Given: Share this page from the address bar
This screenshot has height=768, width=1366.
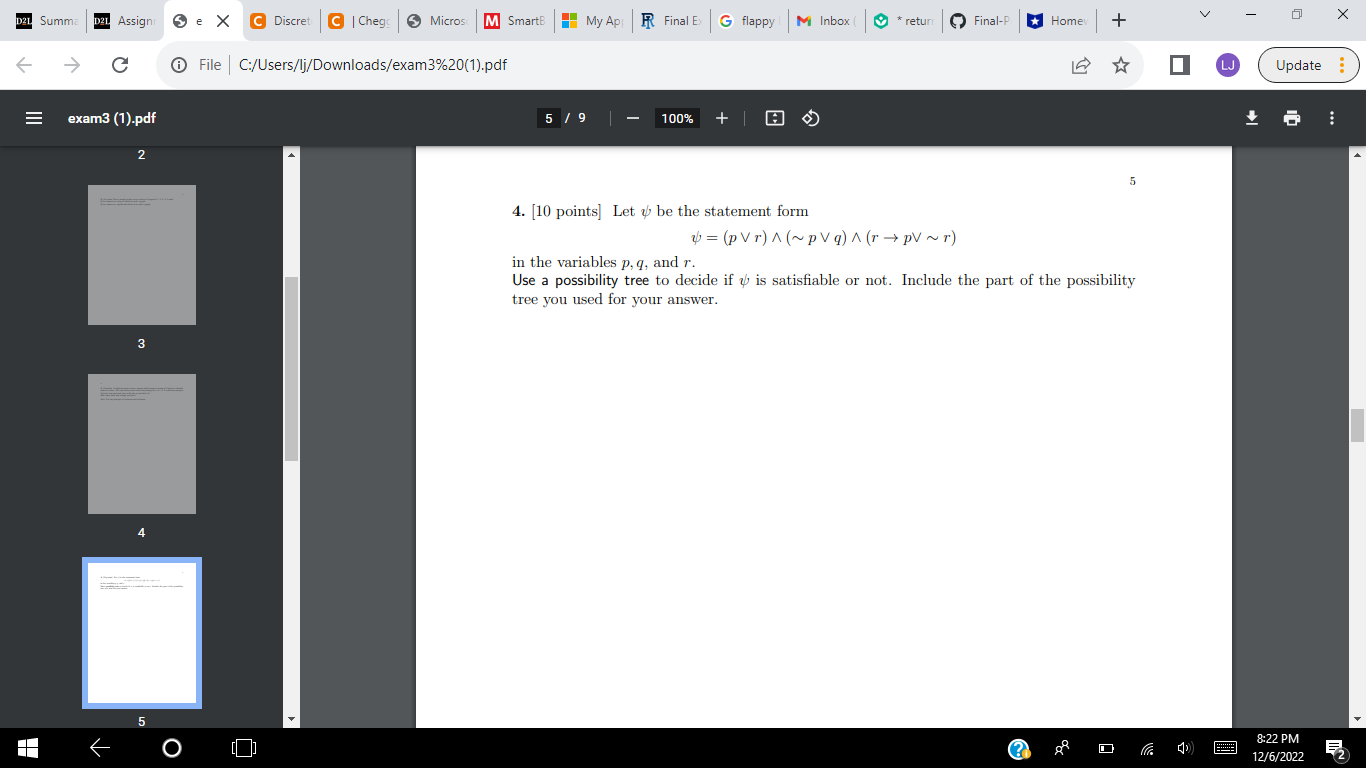Looking at the screenshot, I should coord(1081,65).
